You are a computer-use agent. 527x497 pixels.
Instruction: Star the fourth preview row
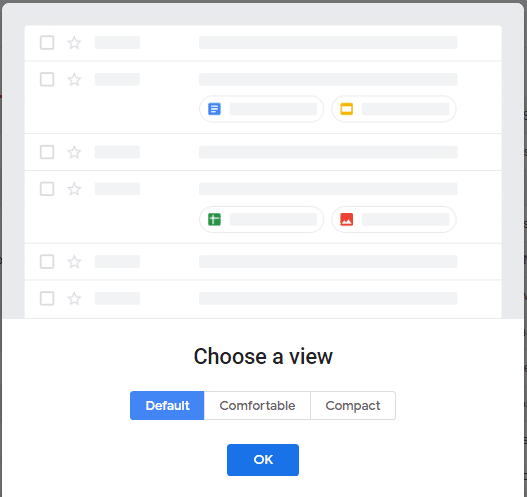click(74, 189)
